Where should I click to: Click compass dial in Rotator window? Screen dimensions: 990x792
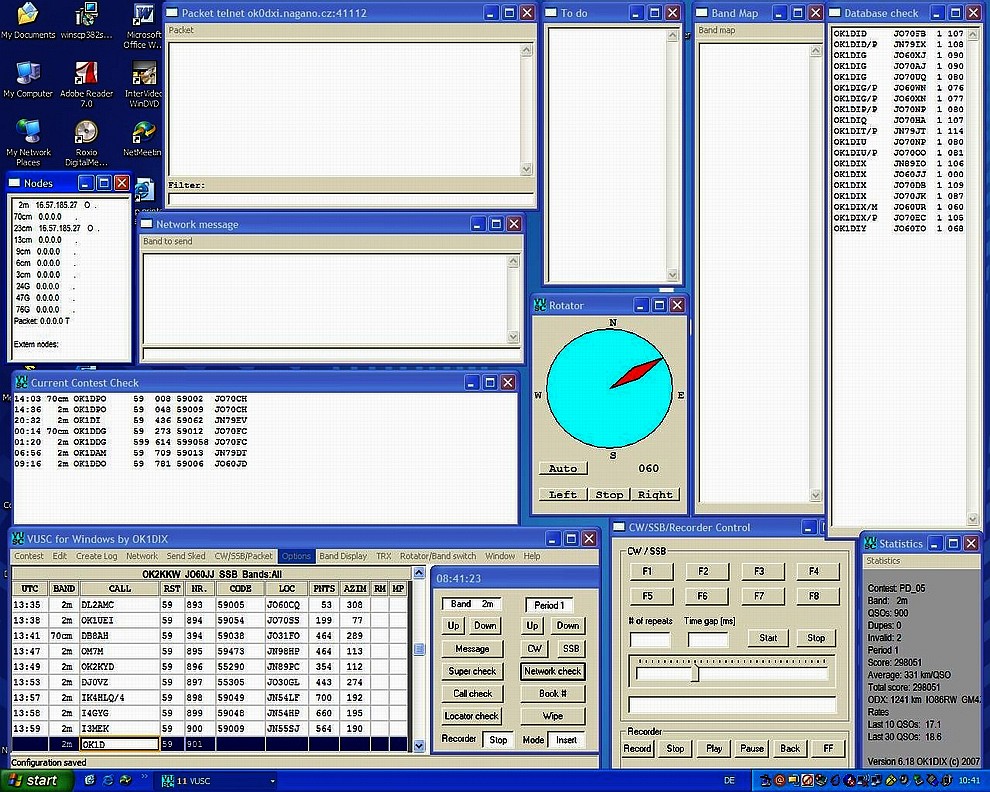(x=609, y=388)
